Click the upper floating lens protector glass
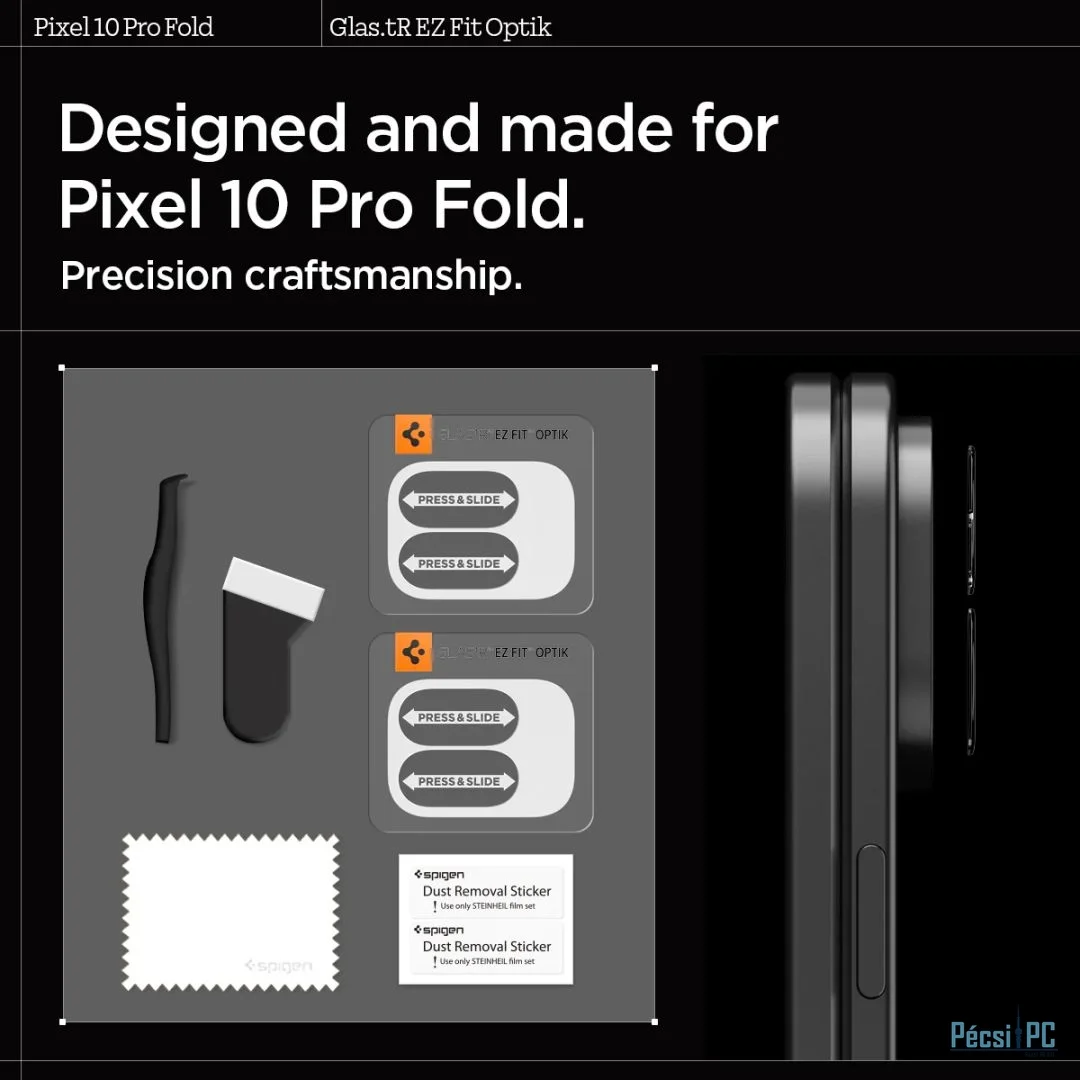The image size is (1080, 1080). pos(970,520)
